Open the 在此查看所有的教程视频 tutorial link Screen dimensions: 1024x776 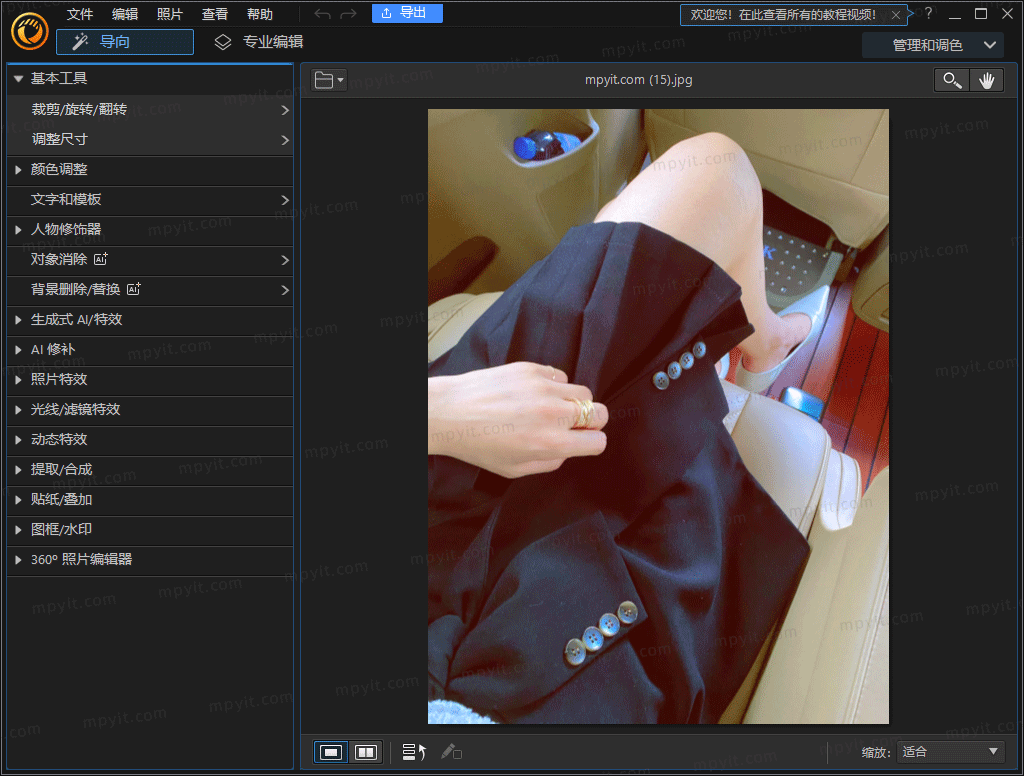807,14
